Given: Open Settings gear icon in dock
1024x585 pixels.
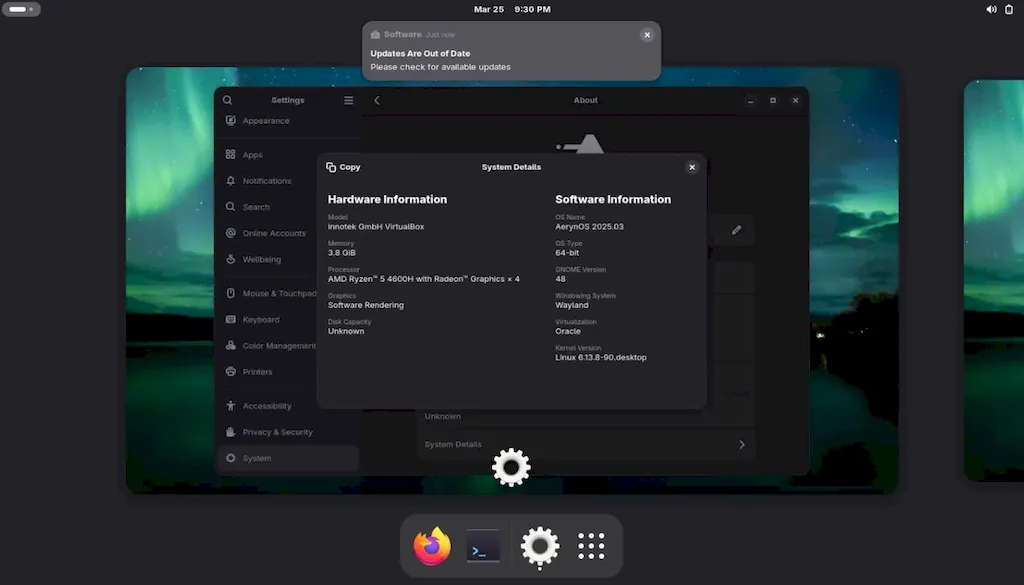Looking at the screenshot, I should (539, 546).
